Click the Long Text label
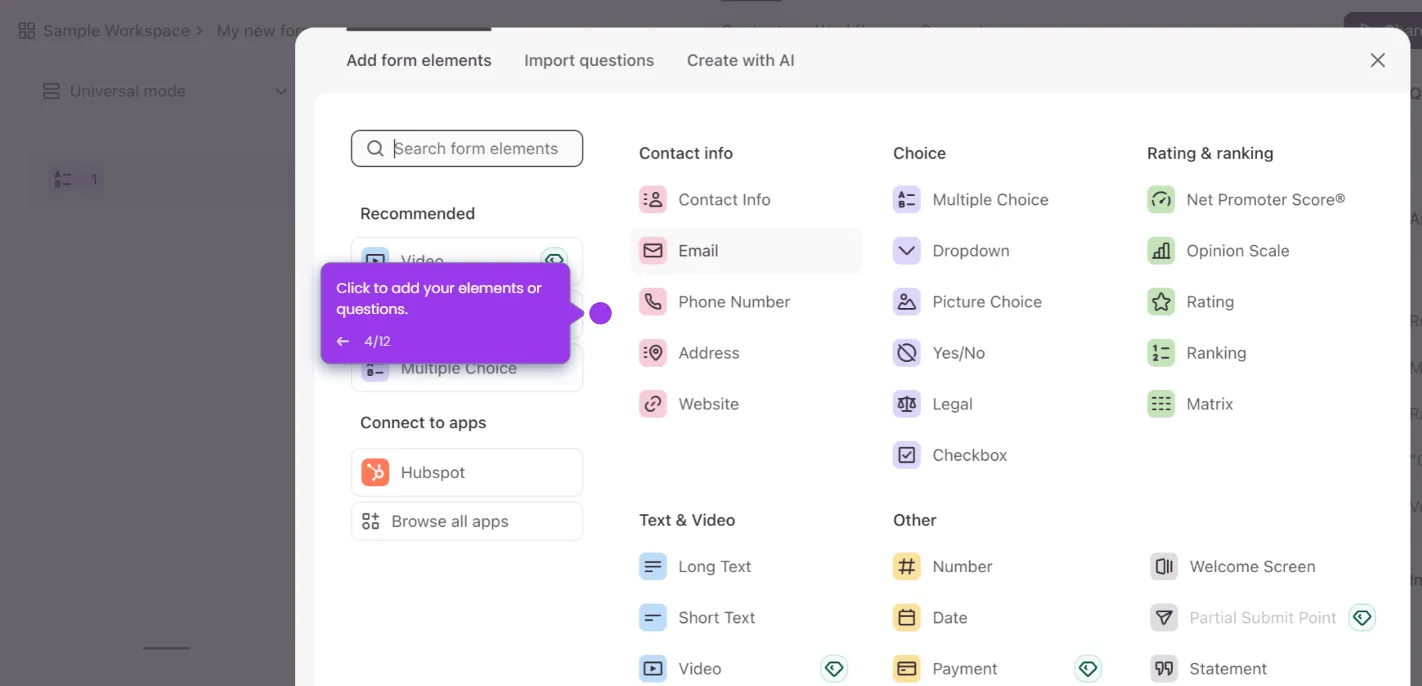This screenshot has width=1422, height=686. pyautogui.click(x=715, y=566)
